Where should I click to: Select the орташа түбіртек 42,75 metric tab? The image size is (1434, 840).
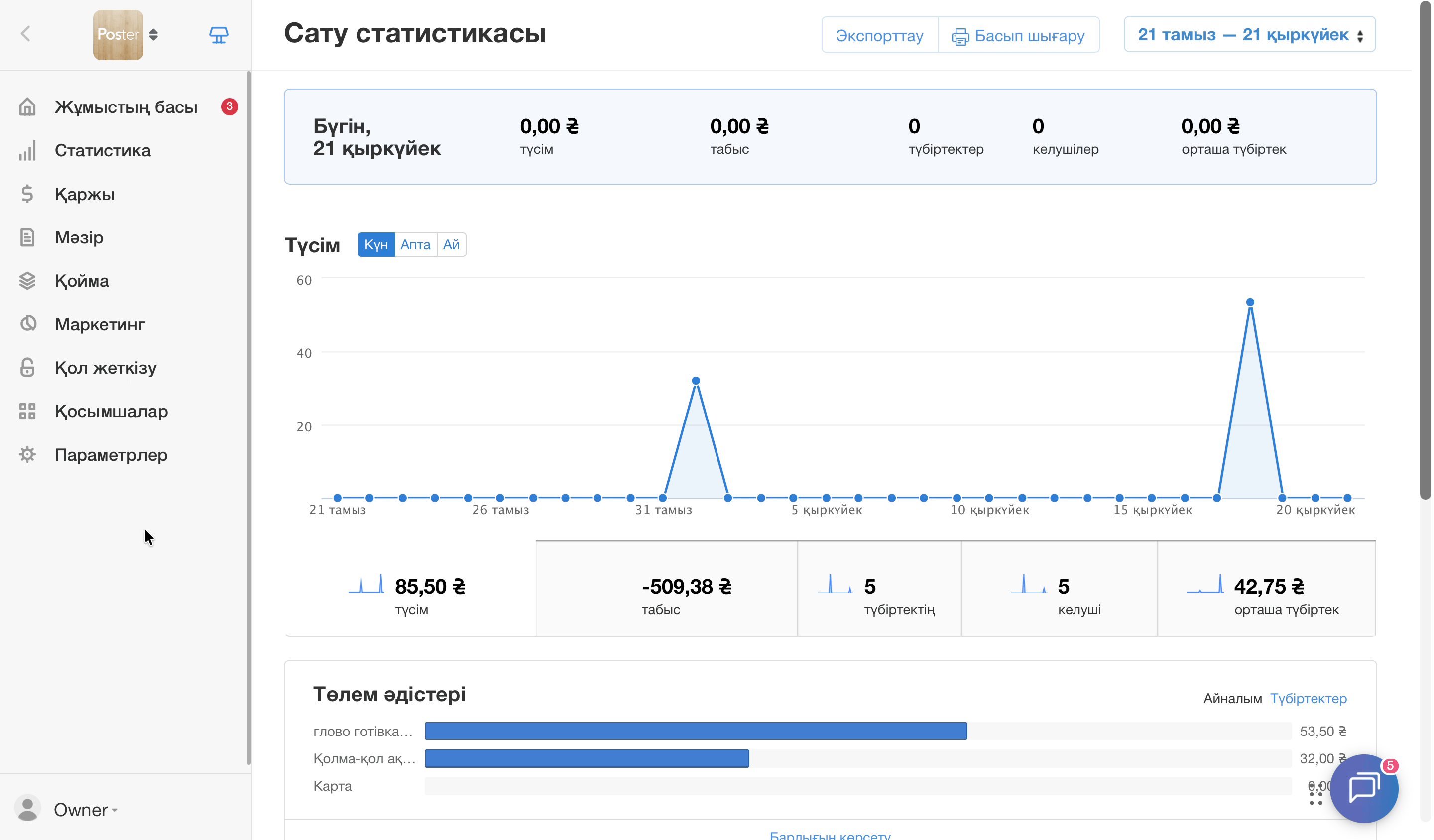tap(1267, 589)
